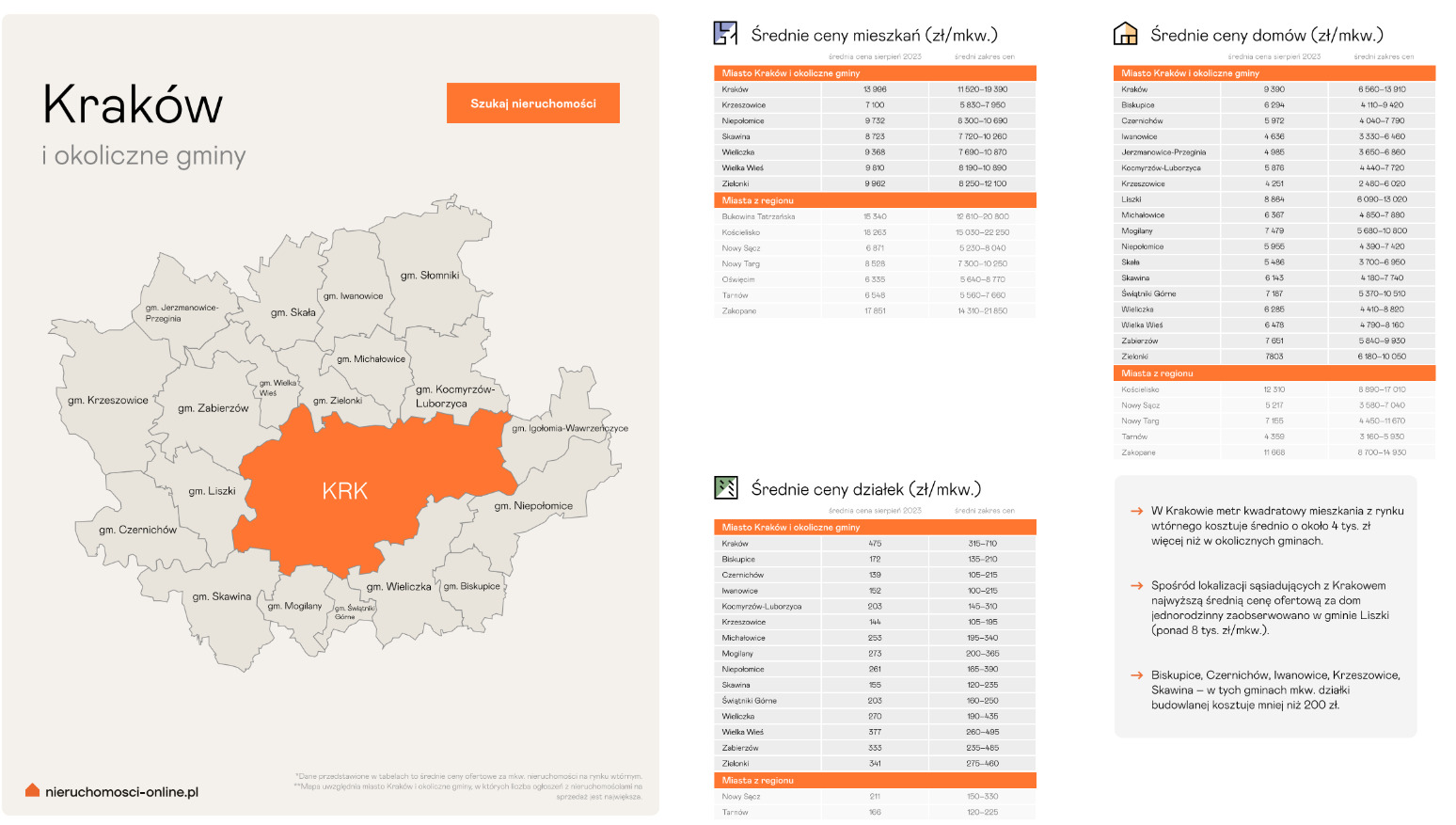Click the arrow bullet beside Biskupice, Czernichów note
This screenshot has height=825, width=1456.
[x=1136, y=674]
